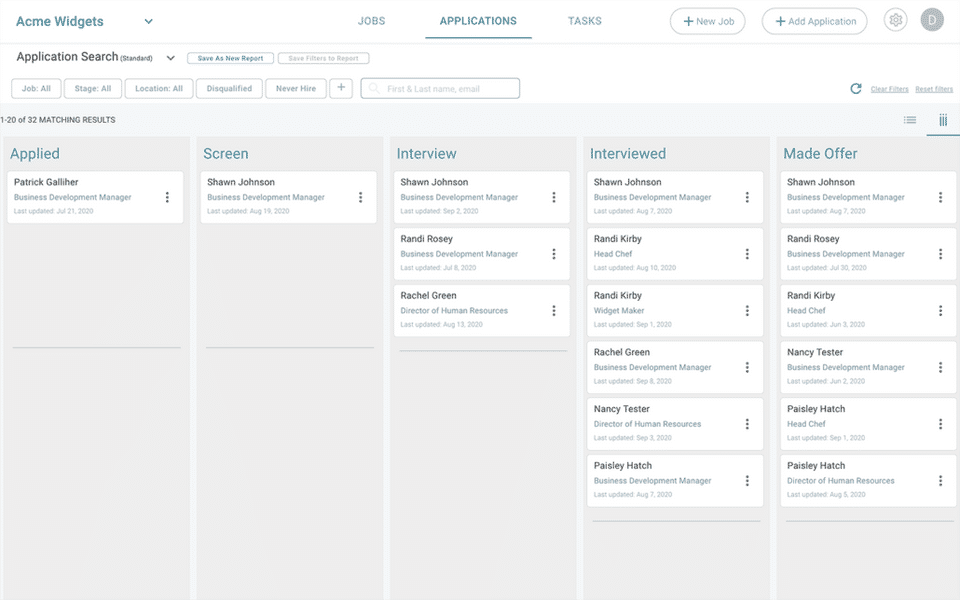Open options for Nancy Tester in Made Offer

coord(940,367)
